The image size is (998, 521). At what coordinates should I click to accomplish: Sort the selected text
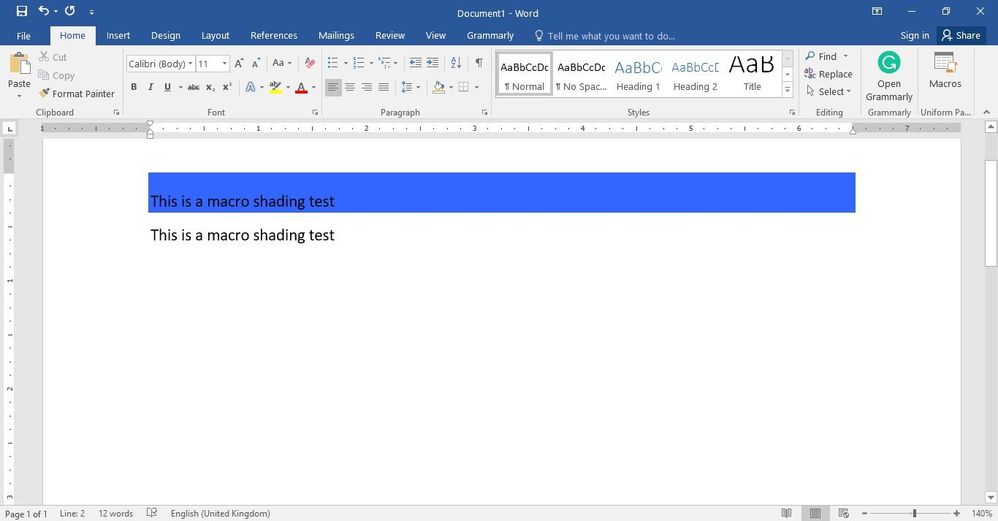pyautogui.click(x=456, y=62)
